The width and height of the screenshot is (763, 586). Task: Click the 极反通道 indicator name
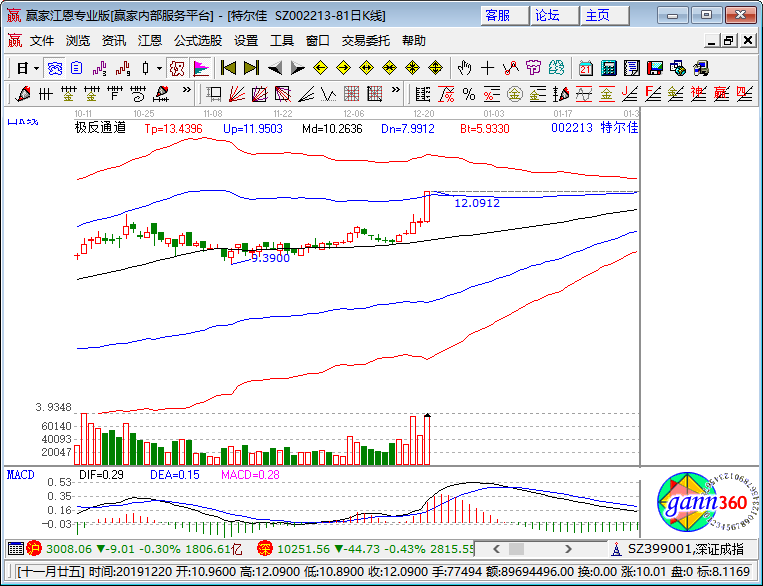pyautogui.click(x=100, y=128)
